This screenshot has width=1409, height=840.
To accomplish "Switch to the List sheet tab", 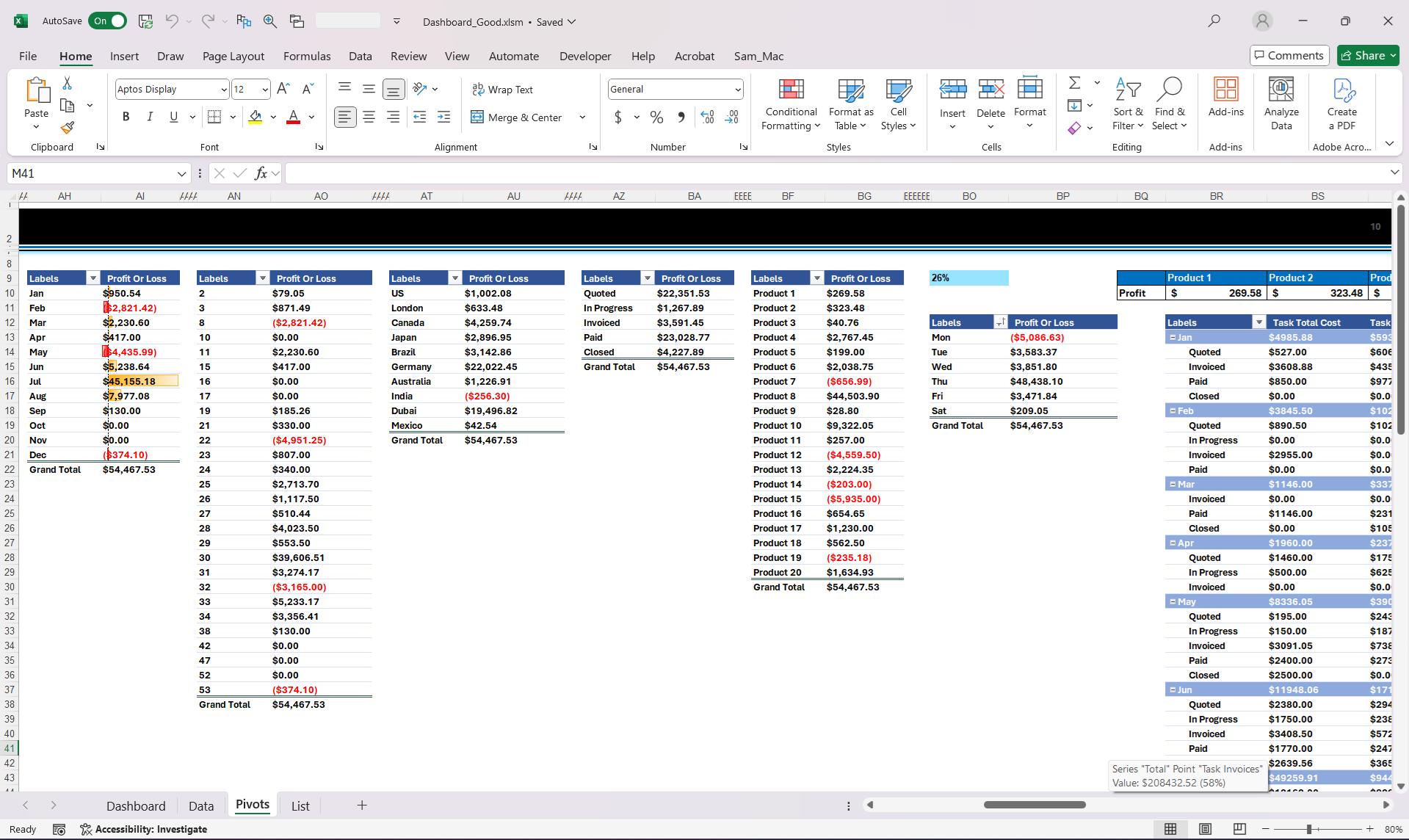I will 300,805.
